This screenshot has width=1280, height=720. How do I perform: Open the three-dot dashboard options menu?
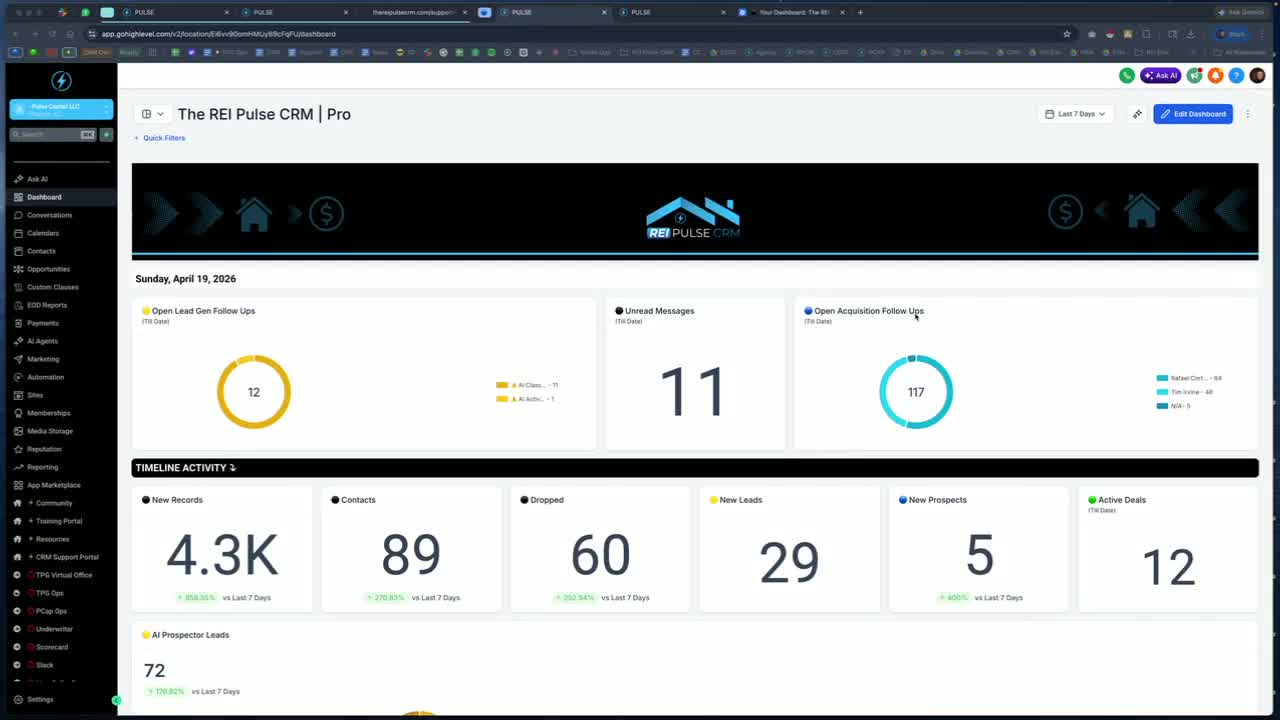tap(1248, 114)
